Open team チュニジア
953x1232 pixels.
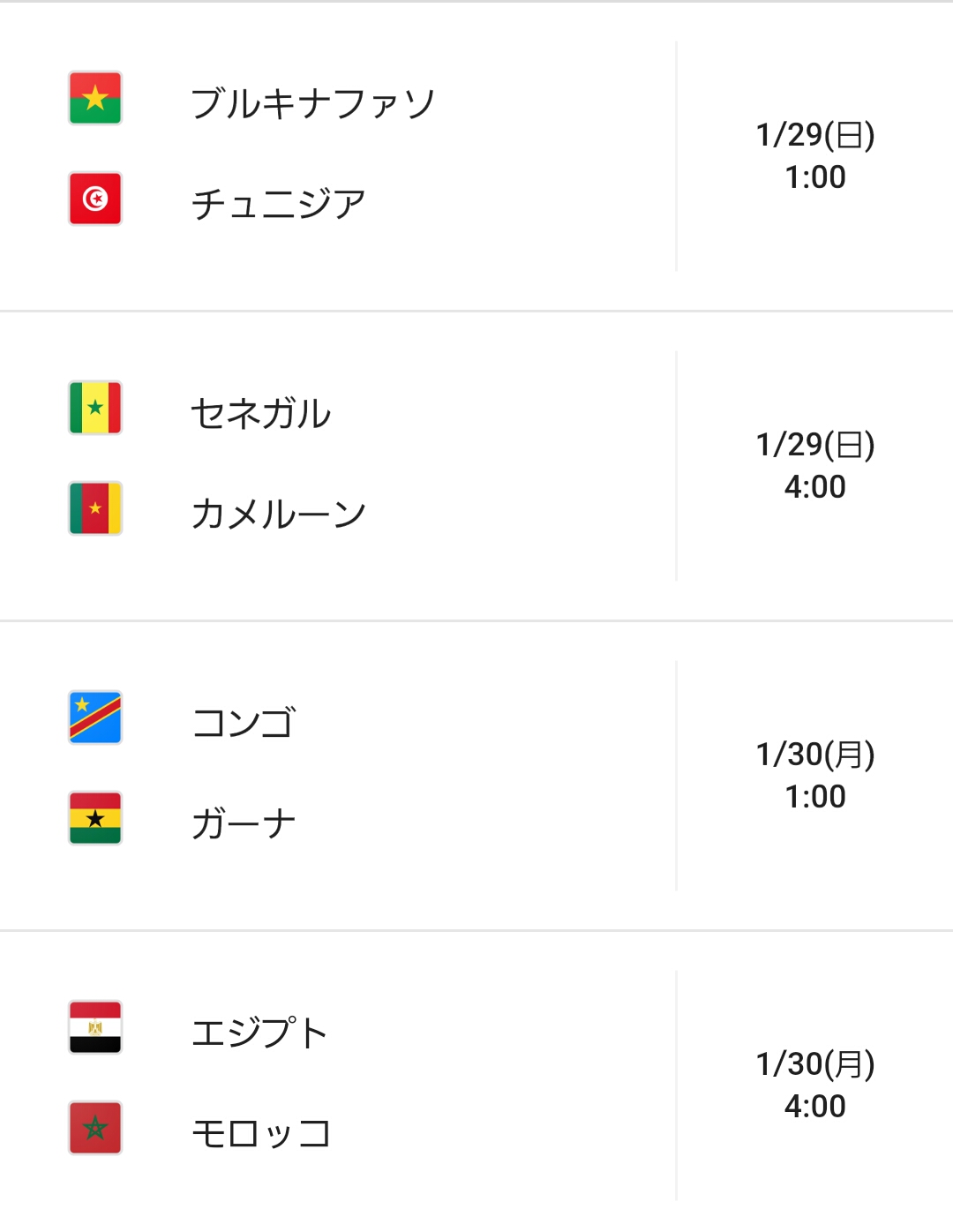278,204
